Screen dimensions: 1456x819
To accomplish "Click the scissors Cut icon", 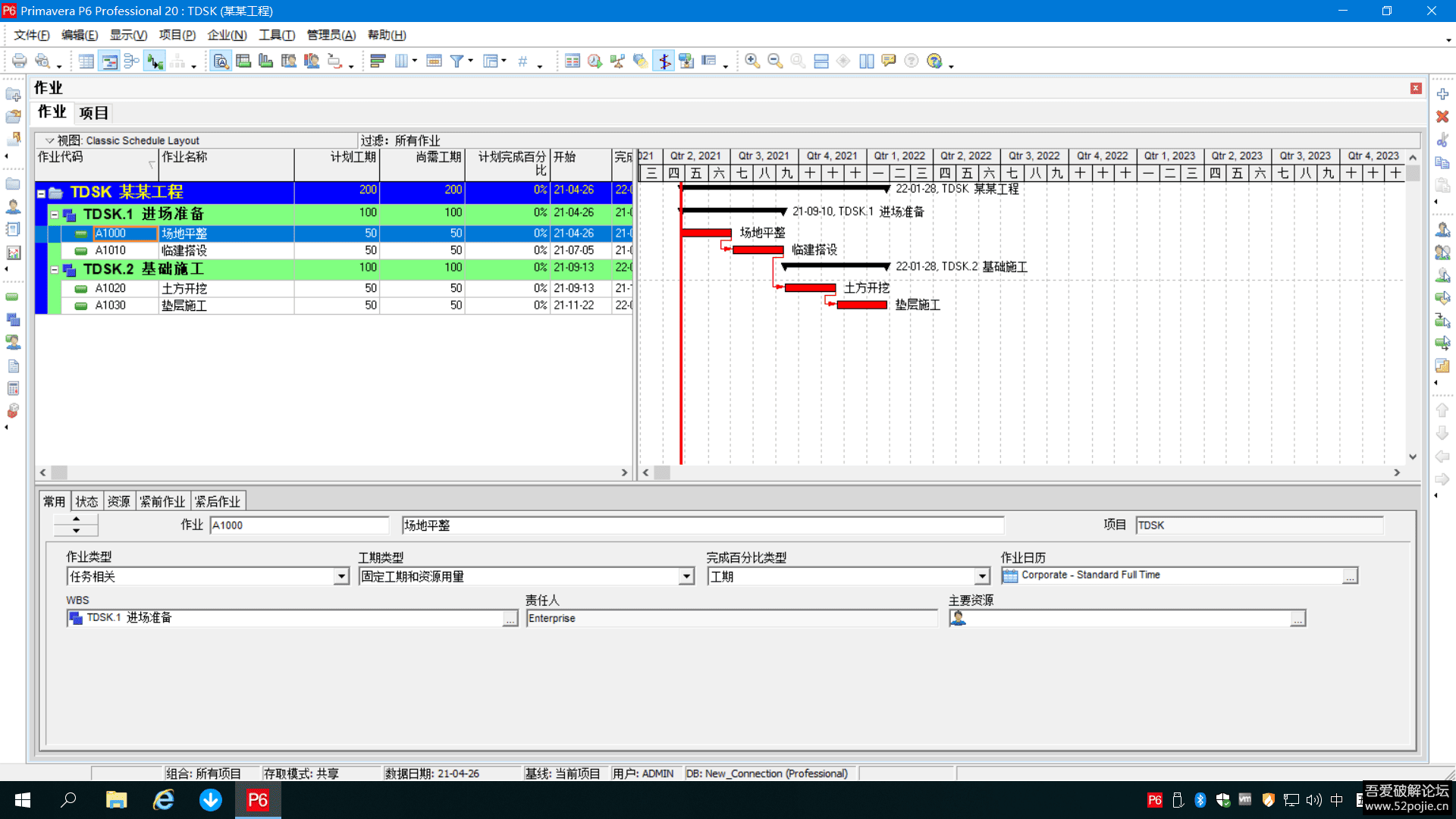I will 1442,140.
